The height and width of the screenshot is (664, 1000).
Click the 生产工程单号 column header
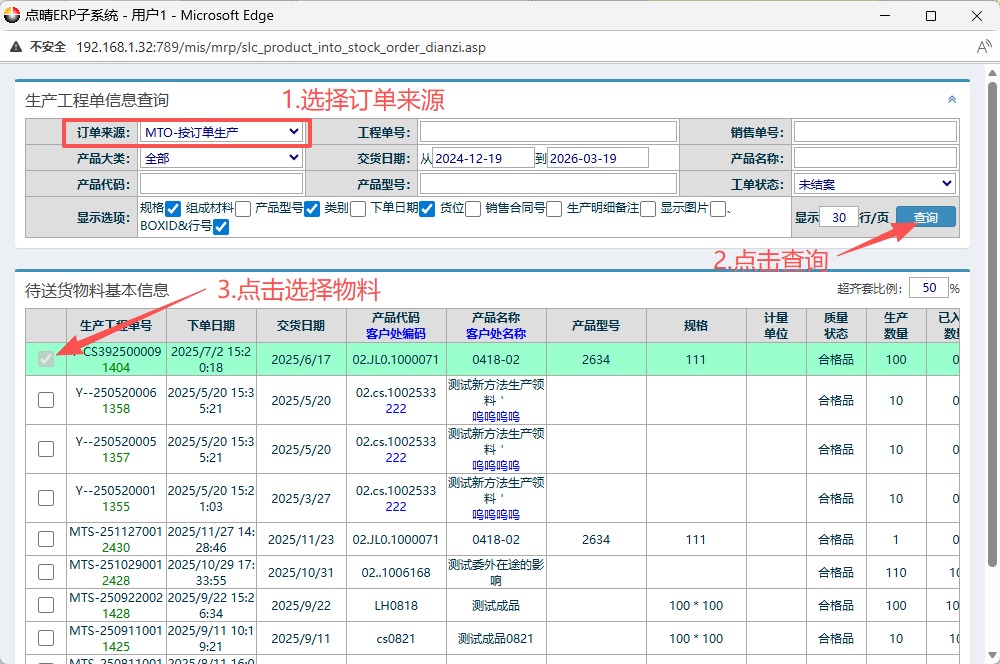(x=116, y=325)
